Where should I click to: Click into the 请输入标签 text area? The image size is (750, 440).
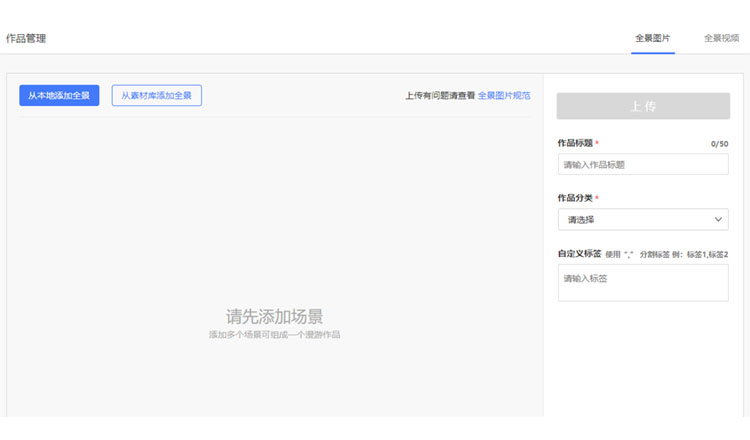643,282
